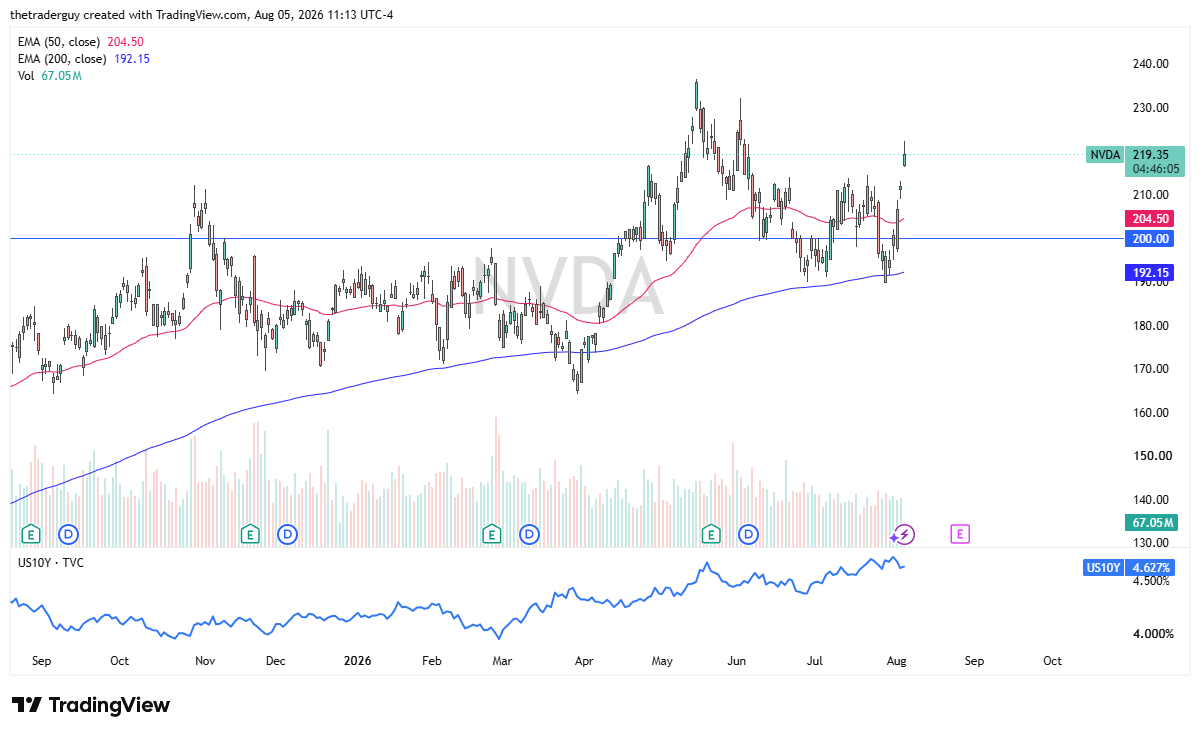Click the earnings E marker above Sep label

(x=31, y=534)
